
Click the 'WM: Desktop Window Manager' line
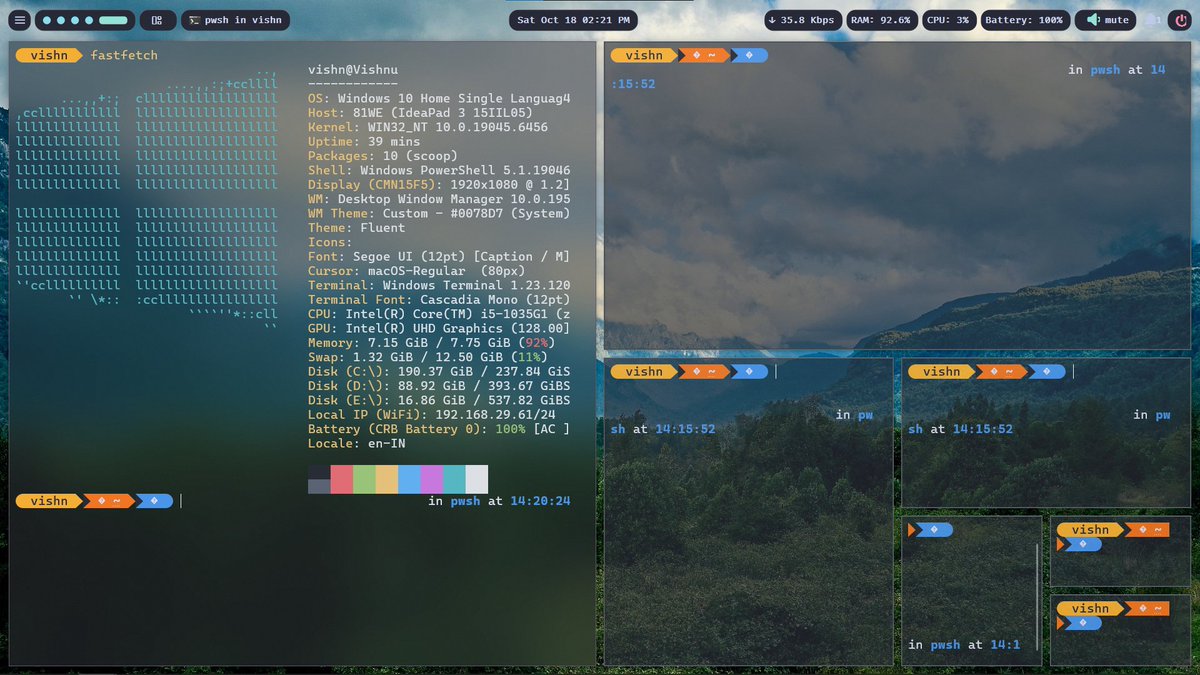(x=439, y=199)
